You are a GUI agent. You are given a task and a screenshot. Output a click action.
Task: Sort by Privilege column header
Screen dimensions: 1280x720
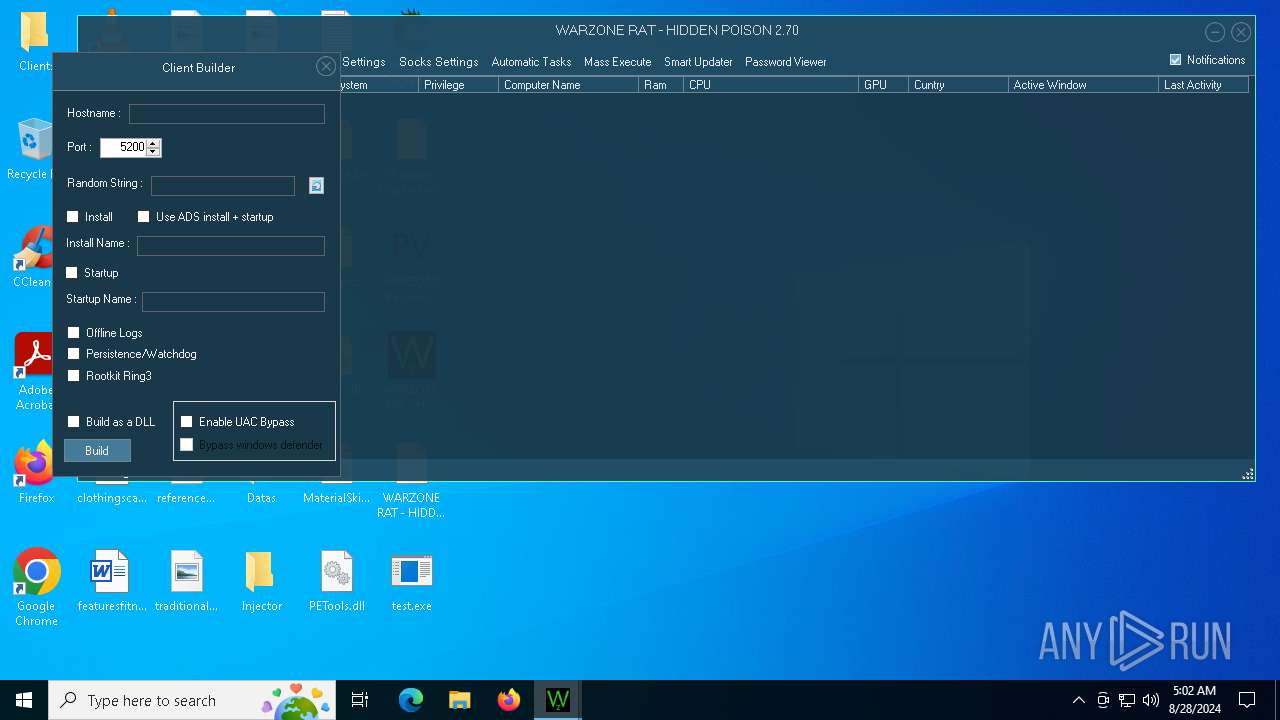click(x=458, y=85)
